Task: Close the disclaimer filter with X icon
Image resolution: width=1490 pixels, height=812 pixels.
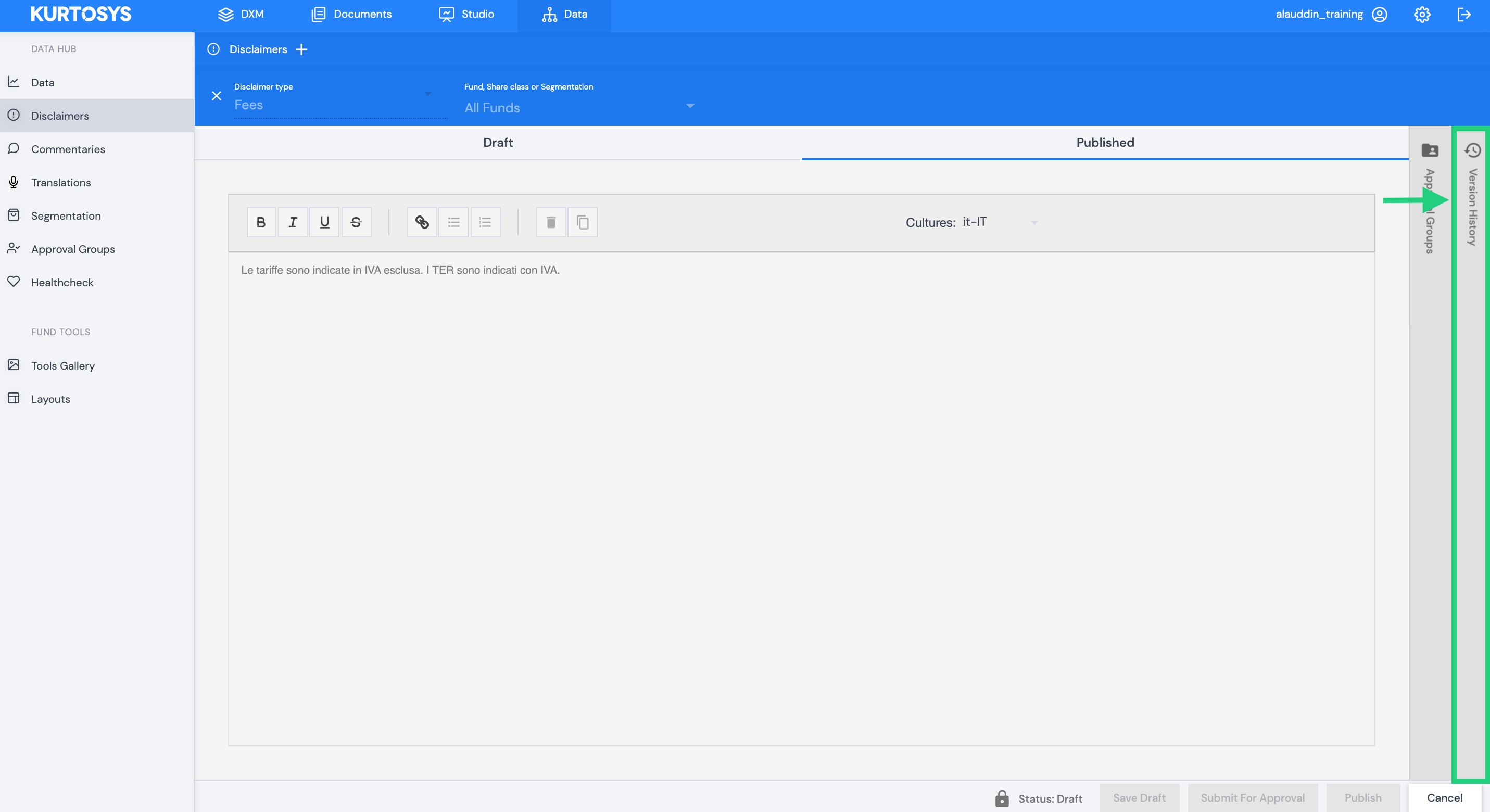Action: click(x=217, y=96)
